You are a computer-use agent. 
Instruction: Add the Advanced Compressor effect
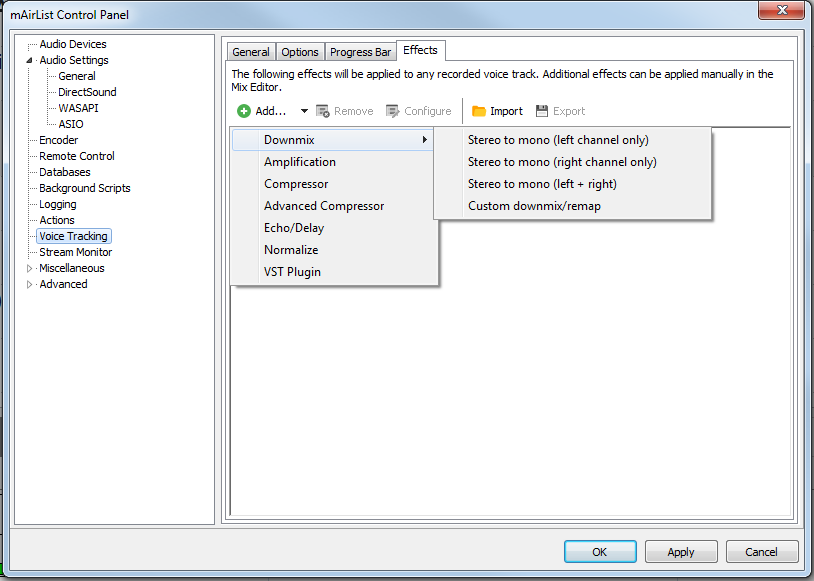coord(324,206)
